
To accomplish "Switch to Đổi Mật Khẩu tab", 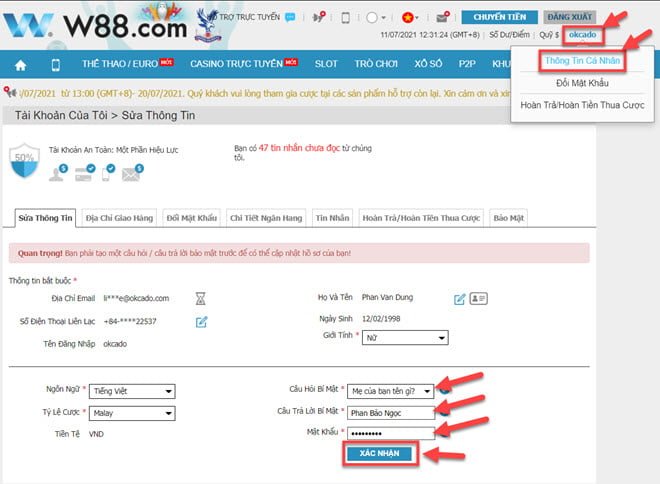I will [x=192, y=218].
